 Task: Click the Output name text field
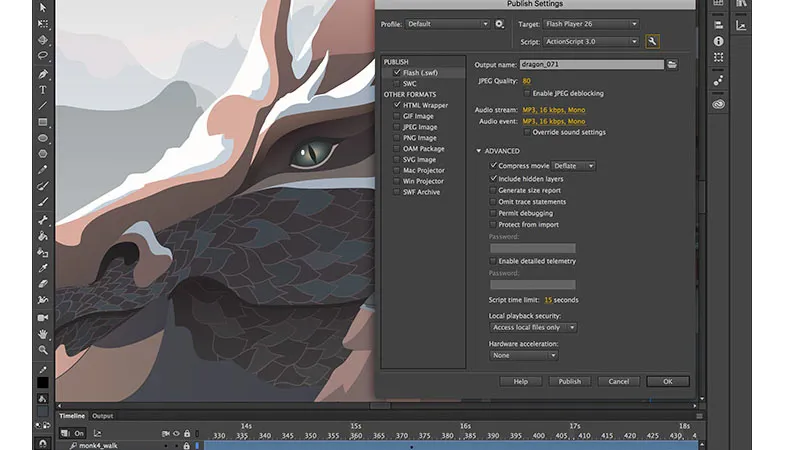(x=590, y=64)
